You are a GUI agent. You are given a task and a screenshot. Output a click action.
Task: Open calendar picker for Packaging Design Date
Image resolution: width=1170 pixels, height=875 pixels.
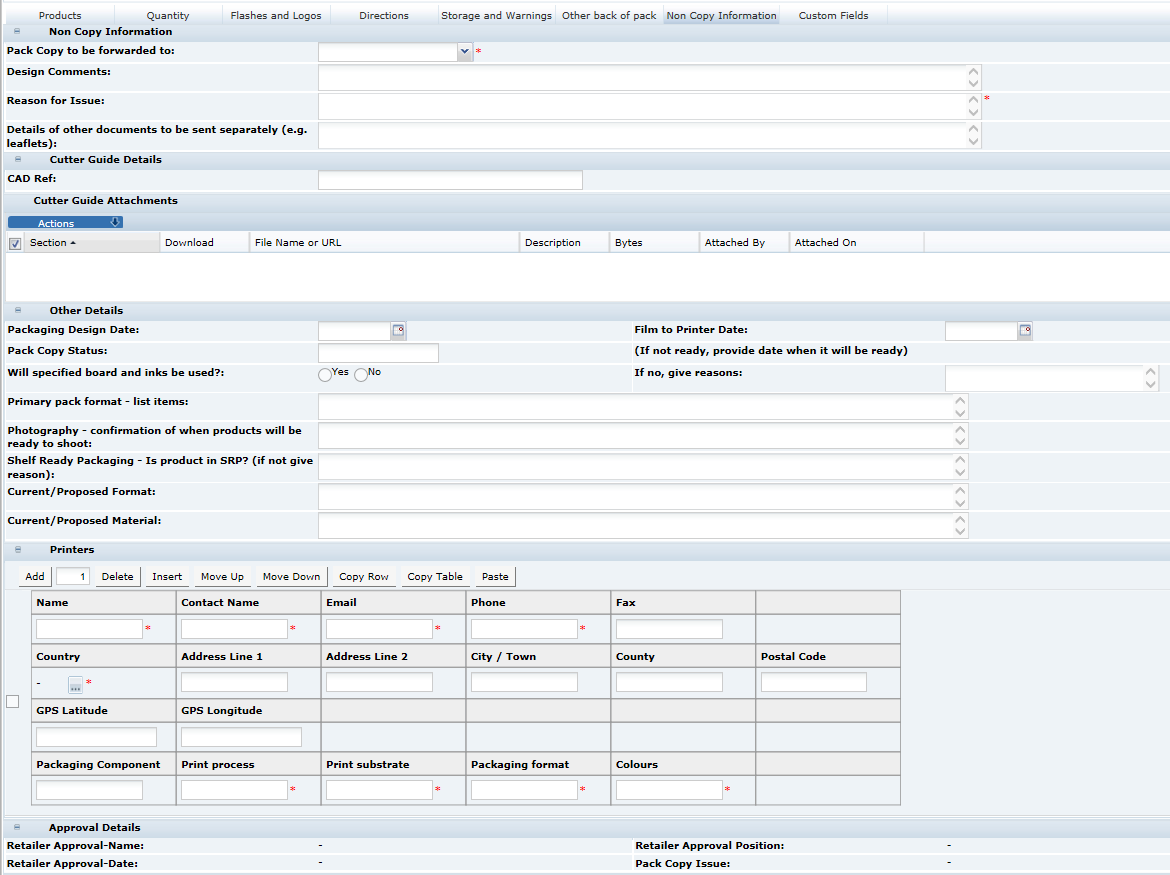[x=396, y=330]
